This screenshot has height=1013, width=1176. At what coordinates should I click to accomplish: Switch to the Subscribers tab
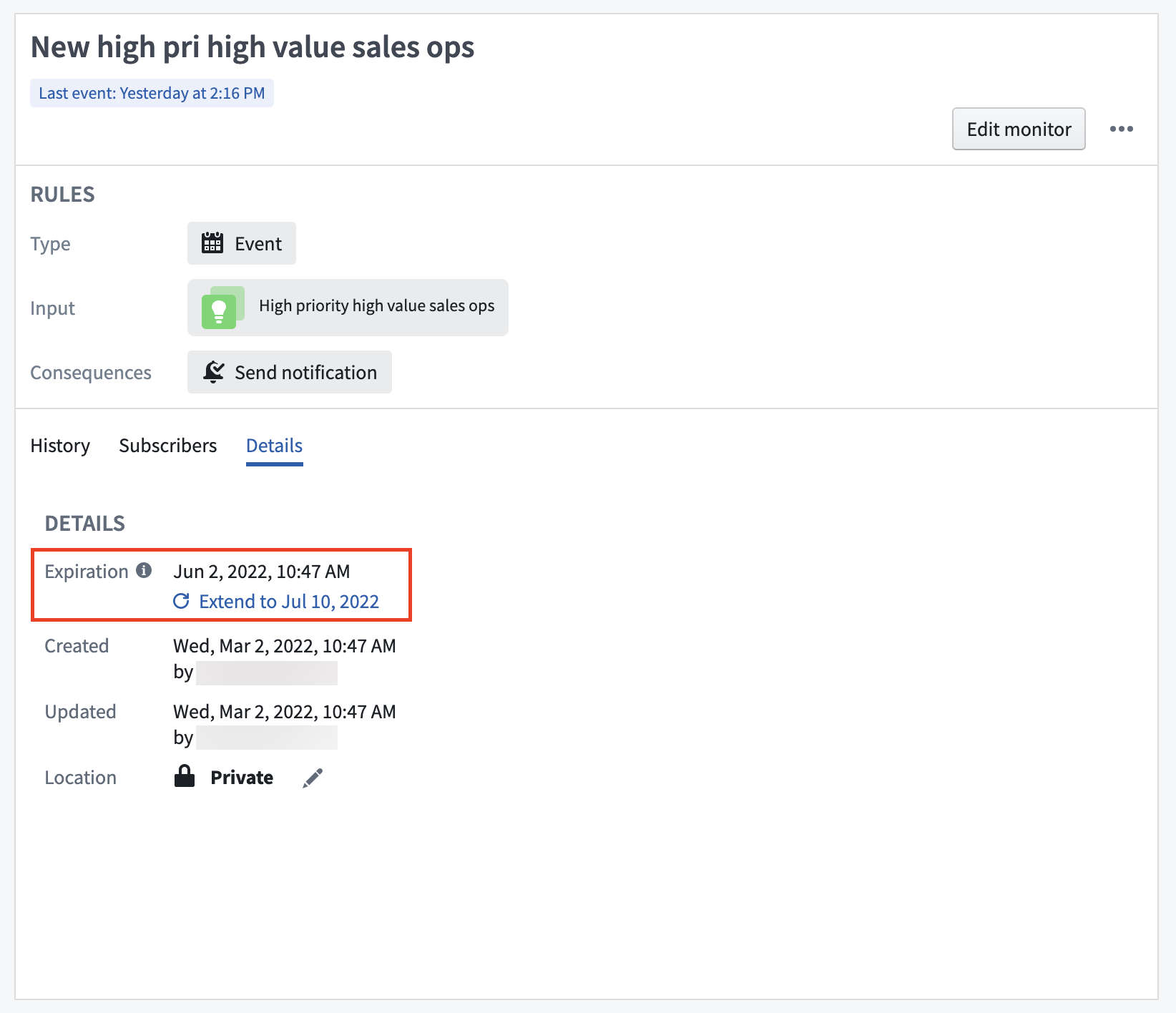coord(167,446)
